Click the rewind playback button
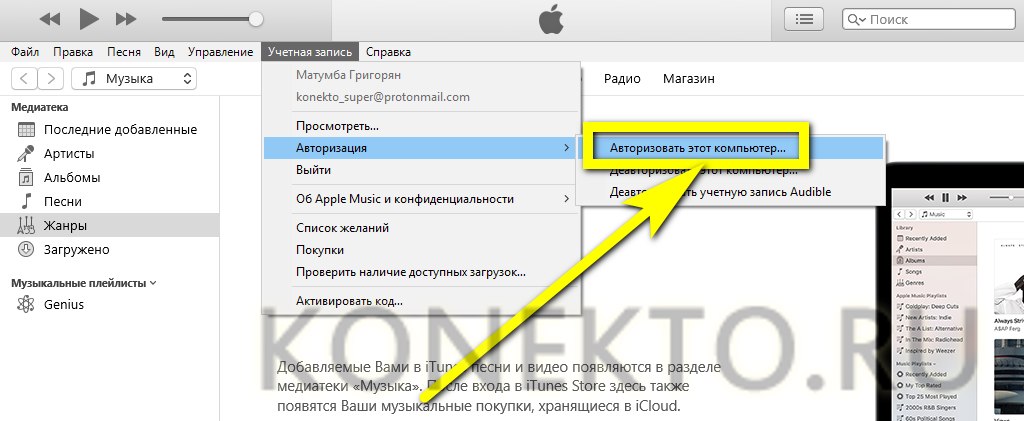Image resolution: width=1024 pixels, height=421 pixels. (x=50, y=20)
